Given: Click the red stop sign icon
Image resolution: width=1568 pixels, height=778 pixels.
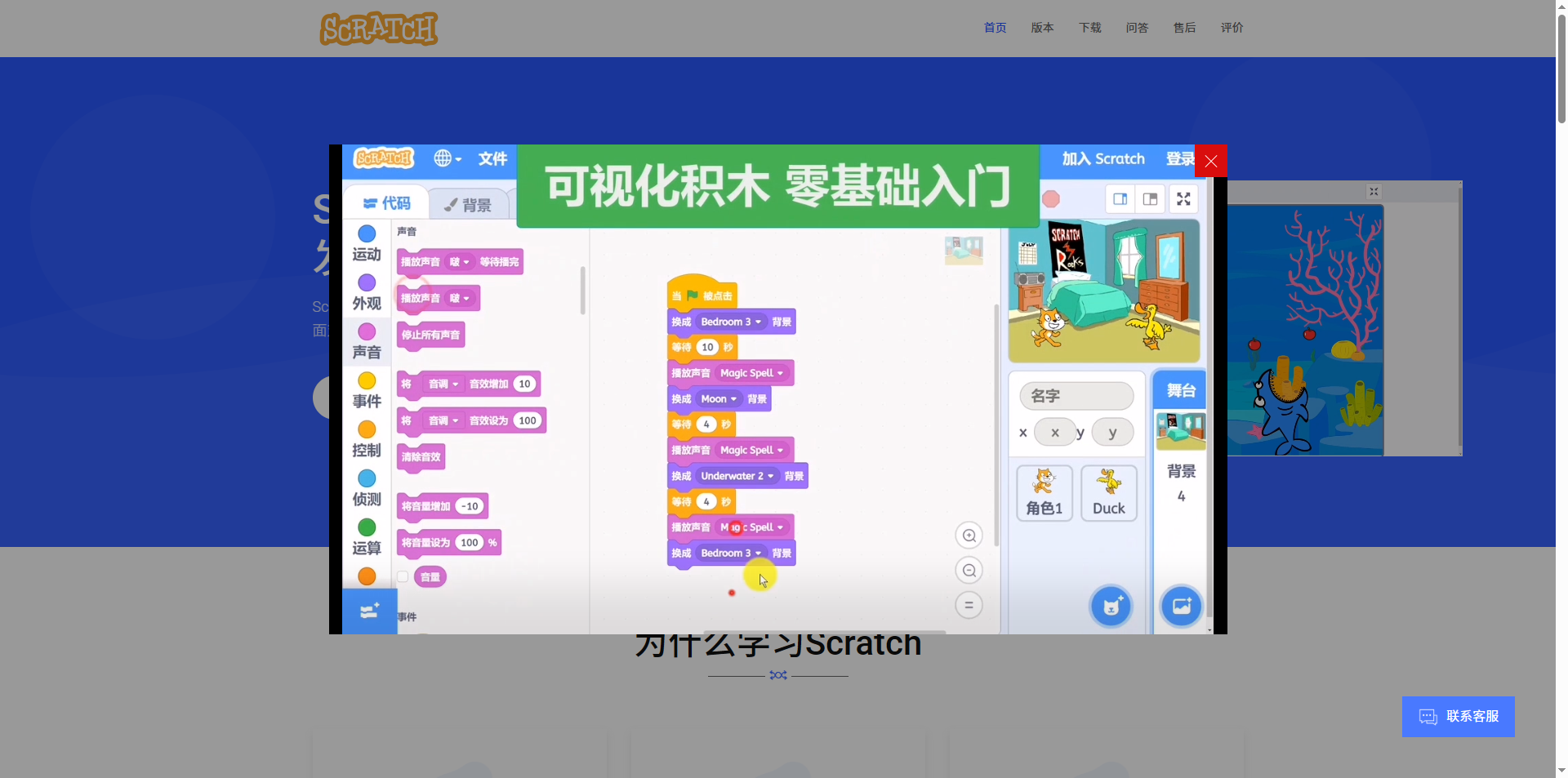Looking at the screenshot, I should click(1051, 198).
